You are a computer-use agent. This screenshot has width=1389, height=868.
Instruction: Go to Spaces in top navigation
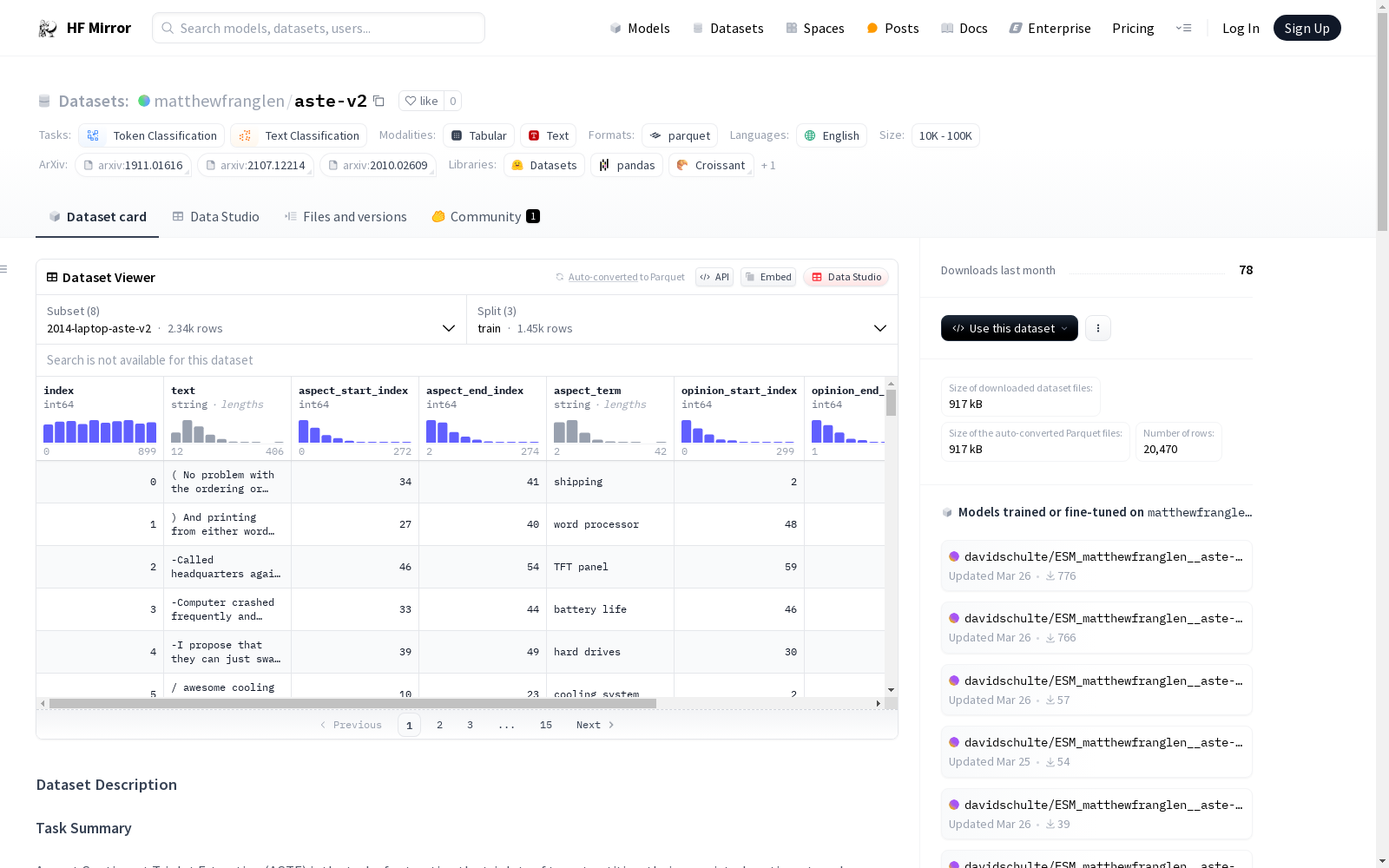coord(815,28)
